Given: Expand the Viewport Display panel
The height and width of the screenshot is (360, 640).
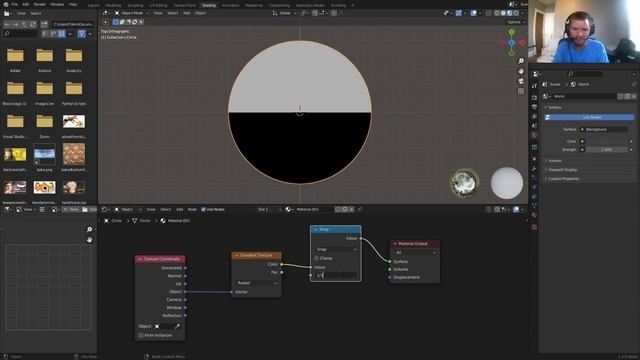Looking at the screenshot, I should coord(562,170).
